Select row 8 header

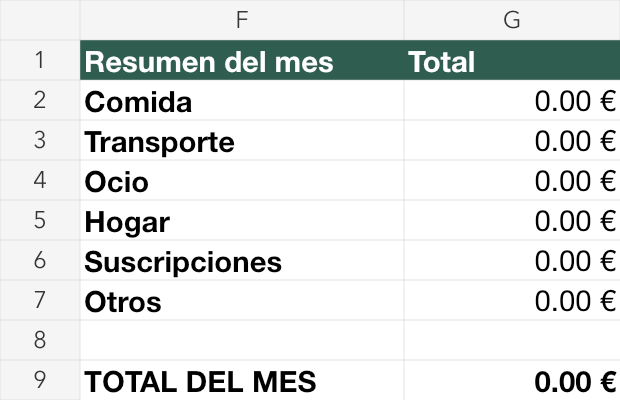click(x=40, y=340)
